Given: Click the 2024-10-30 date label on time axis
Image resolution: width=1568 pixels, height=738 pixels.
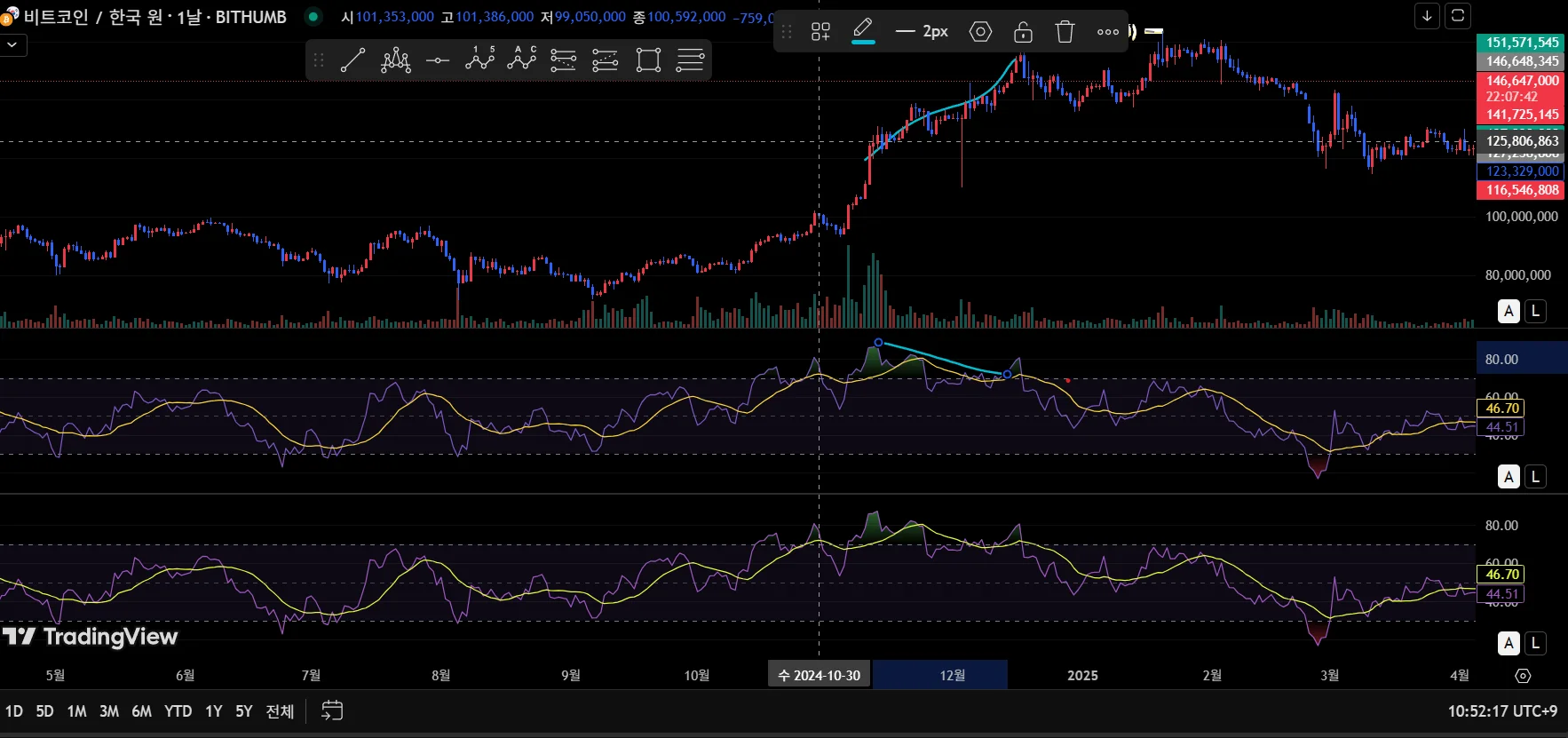Looking at the screenshot, I should click(820, 675).
